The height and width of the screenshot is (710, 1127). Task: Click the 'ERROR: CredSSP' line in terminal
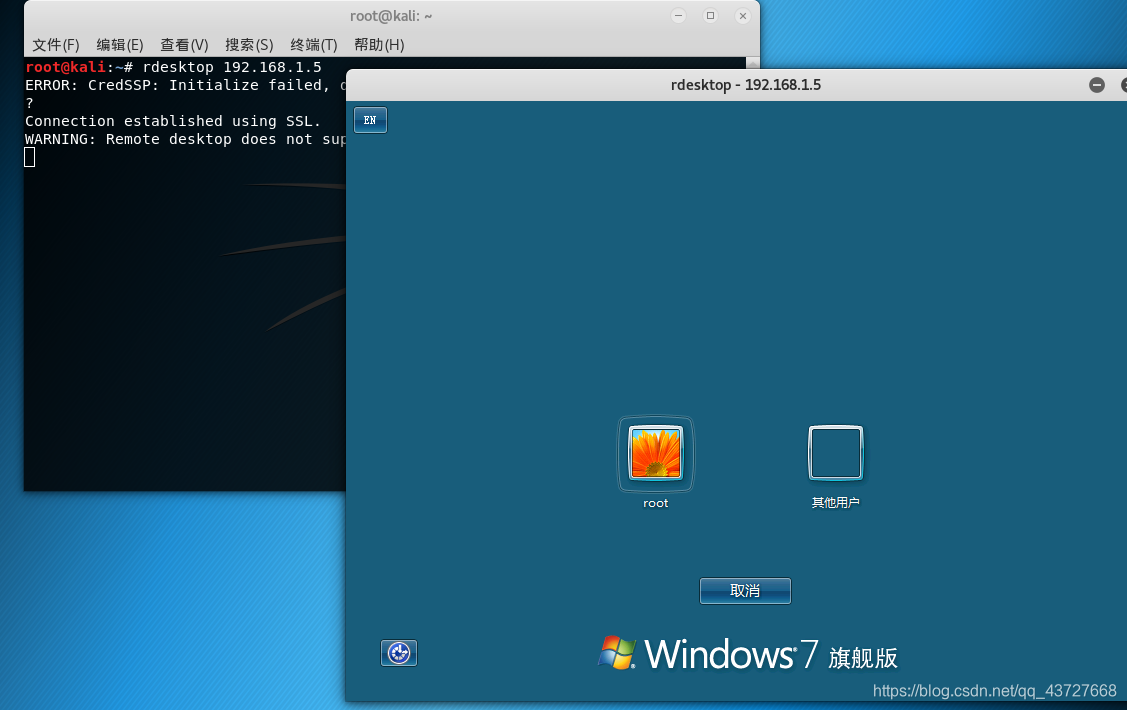pos(185,85)
